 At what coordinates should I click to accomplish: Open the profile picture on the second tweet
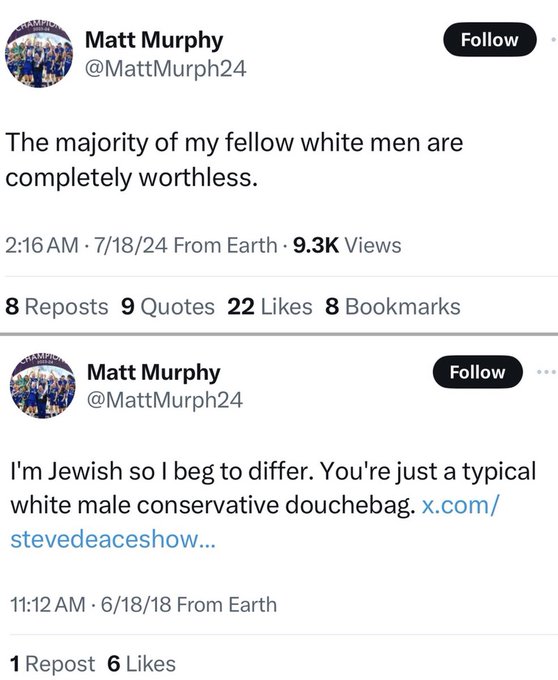tap(42, 385)
